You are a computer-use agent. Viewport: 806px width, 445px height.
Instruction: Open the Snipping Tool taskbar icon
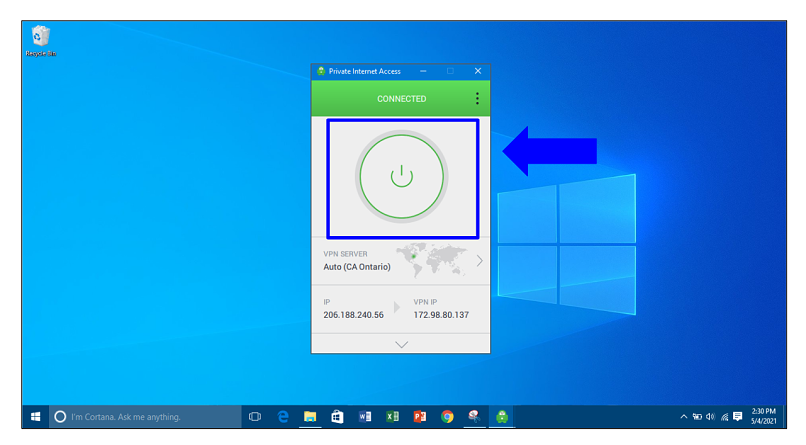474,417
